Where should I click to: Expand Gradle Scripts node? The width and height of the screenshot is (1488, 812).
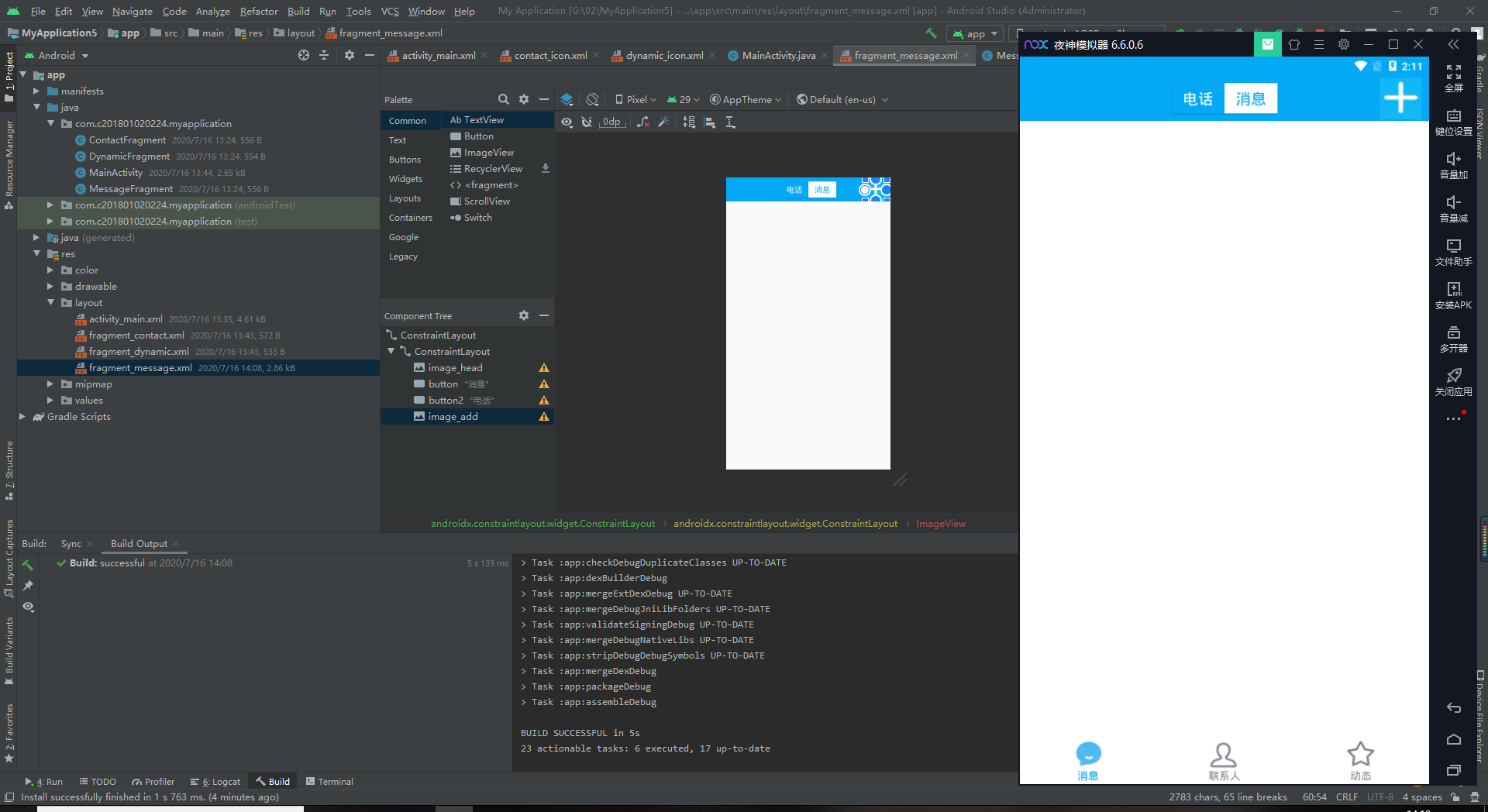[x=22, y=416]
